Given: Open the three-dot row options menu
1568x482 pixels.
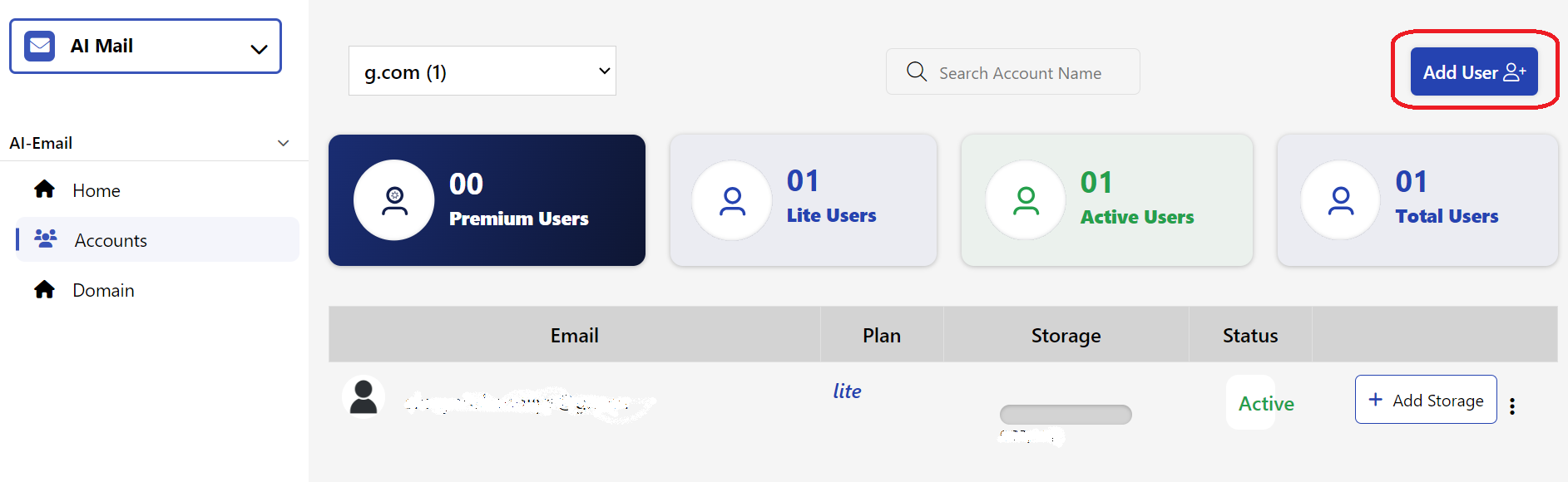Looking at the screenshot, I should pos(1512,406).
